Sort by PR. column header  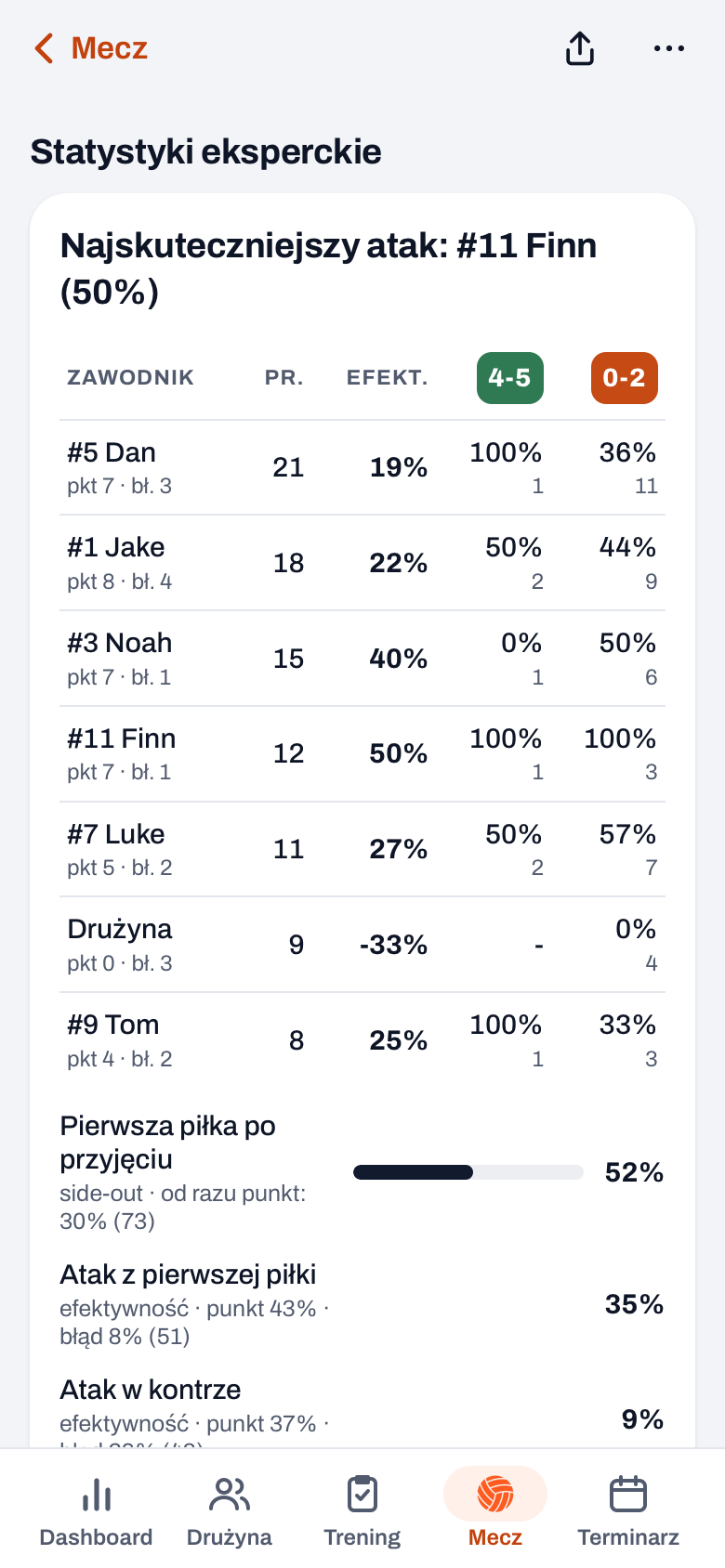pyautogui.click(x=284, y=378)
